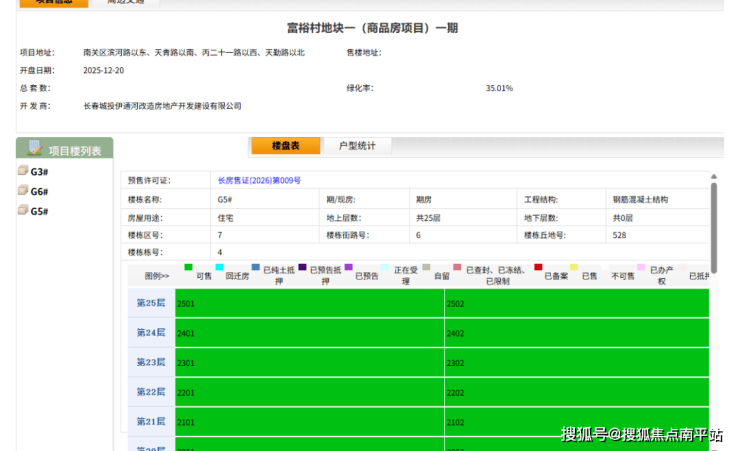Screen dimensions: 740x451
Task: Click the 项目楼列表 header icon
Action: tap(35, 149)
